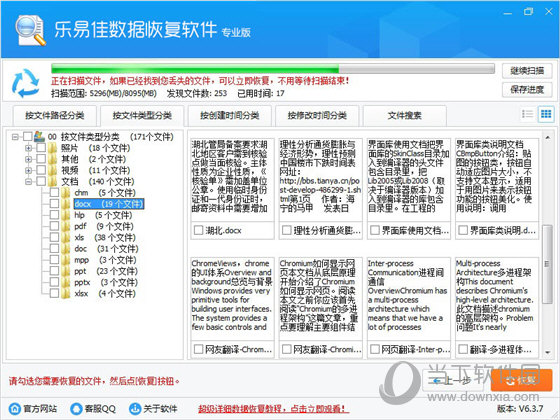Open the 按修改时间分类 tab

click(x=317, y=116)
